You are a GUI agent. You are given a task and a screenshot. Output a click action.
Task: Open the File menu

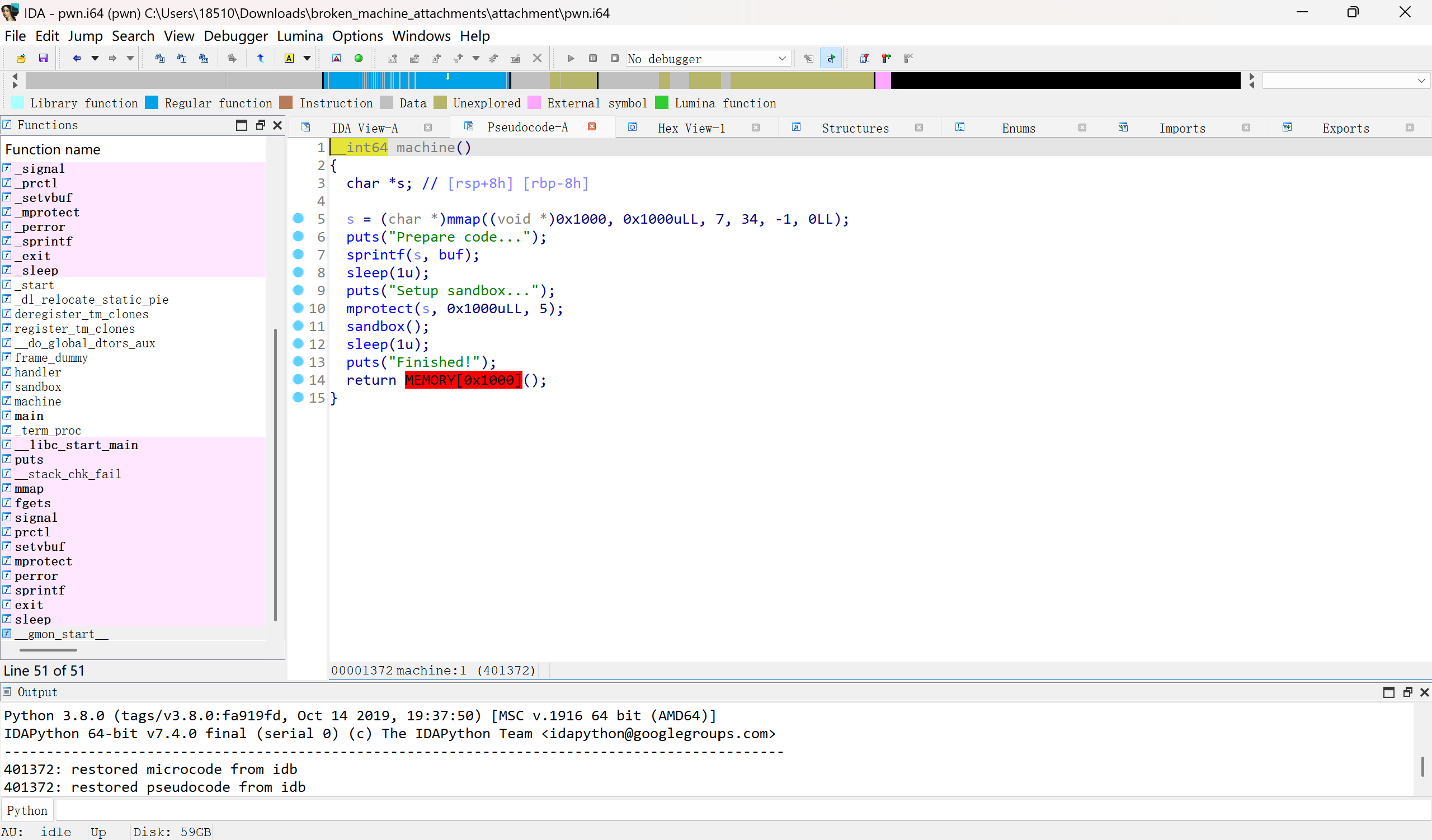(15, 36)
